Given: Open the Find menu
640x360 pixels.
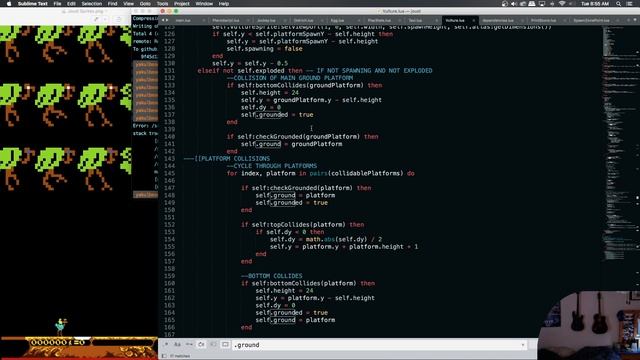Looking at the screenshot, I should tap(112, 4).
